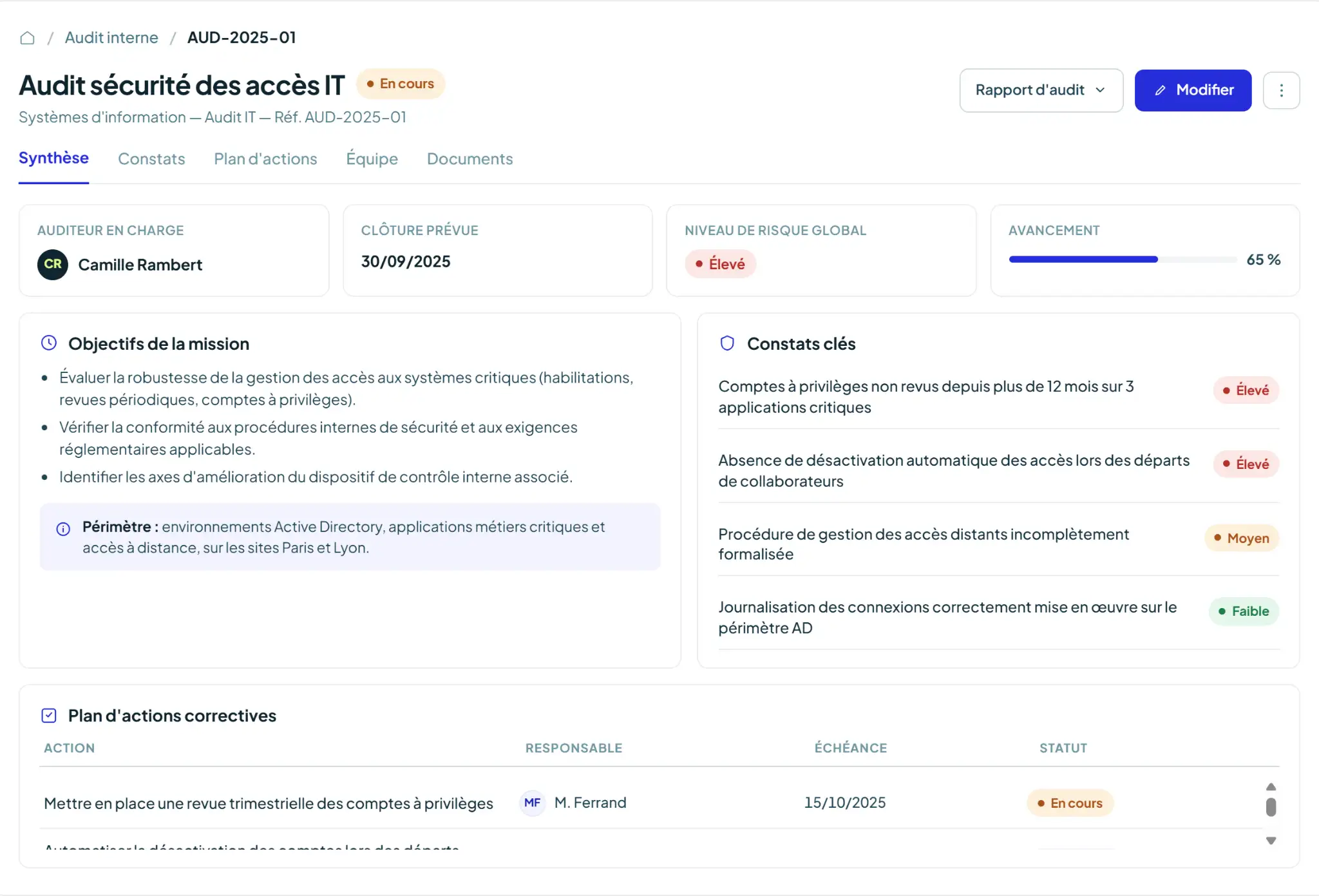
Task: Click the STATUT column header
Action: point(1063,748)
